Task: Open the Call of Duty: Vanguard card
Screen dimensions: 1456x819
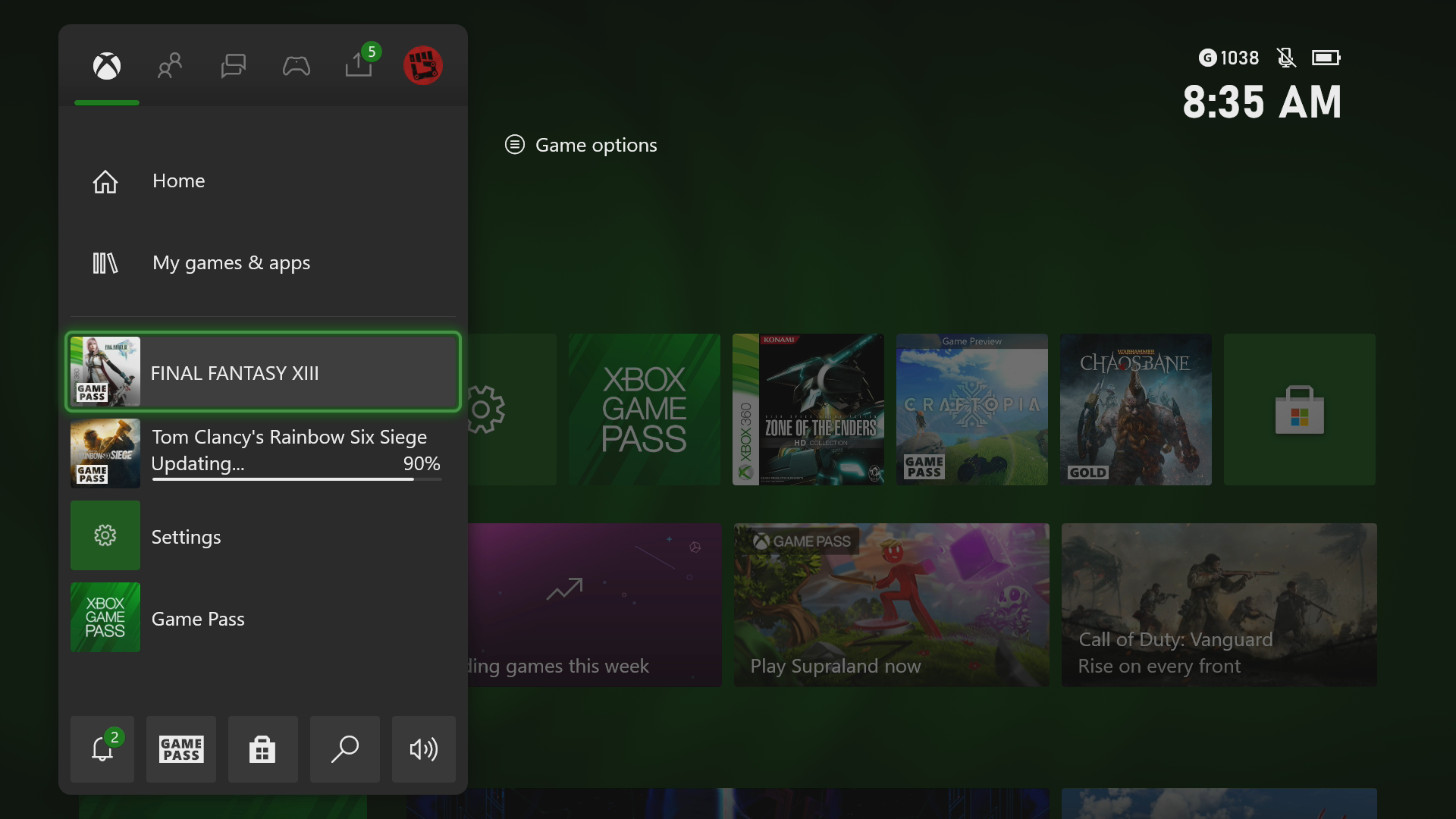Action: (1219, 605)
